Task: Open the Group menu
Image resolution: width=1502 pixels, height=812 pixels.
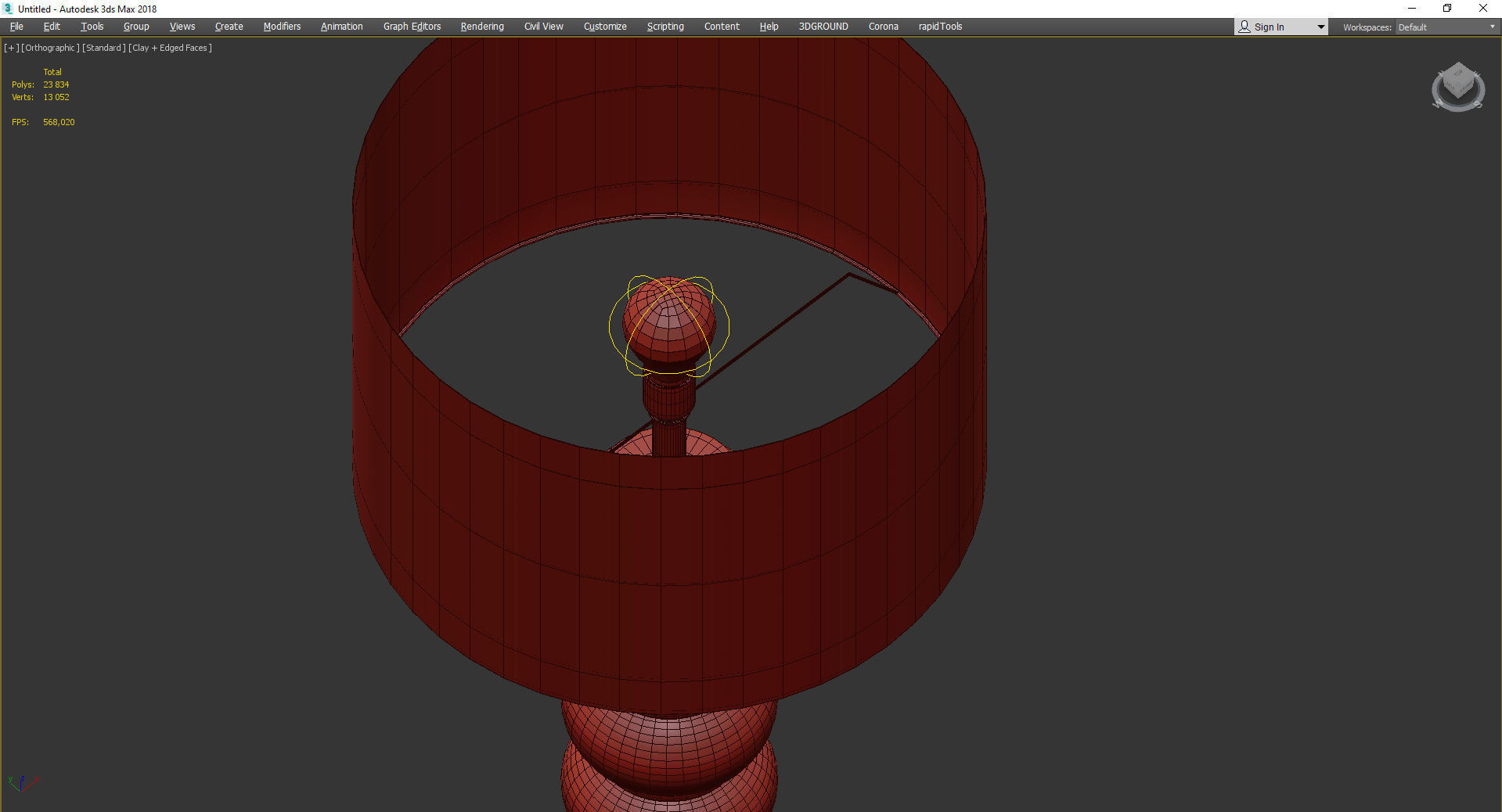Action: (x=136, y=27)
